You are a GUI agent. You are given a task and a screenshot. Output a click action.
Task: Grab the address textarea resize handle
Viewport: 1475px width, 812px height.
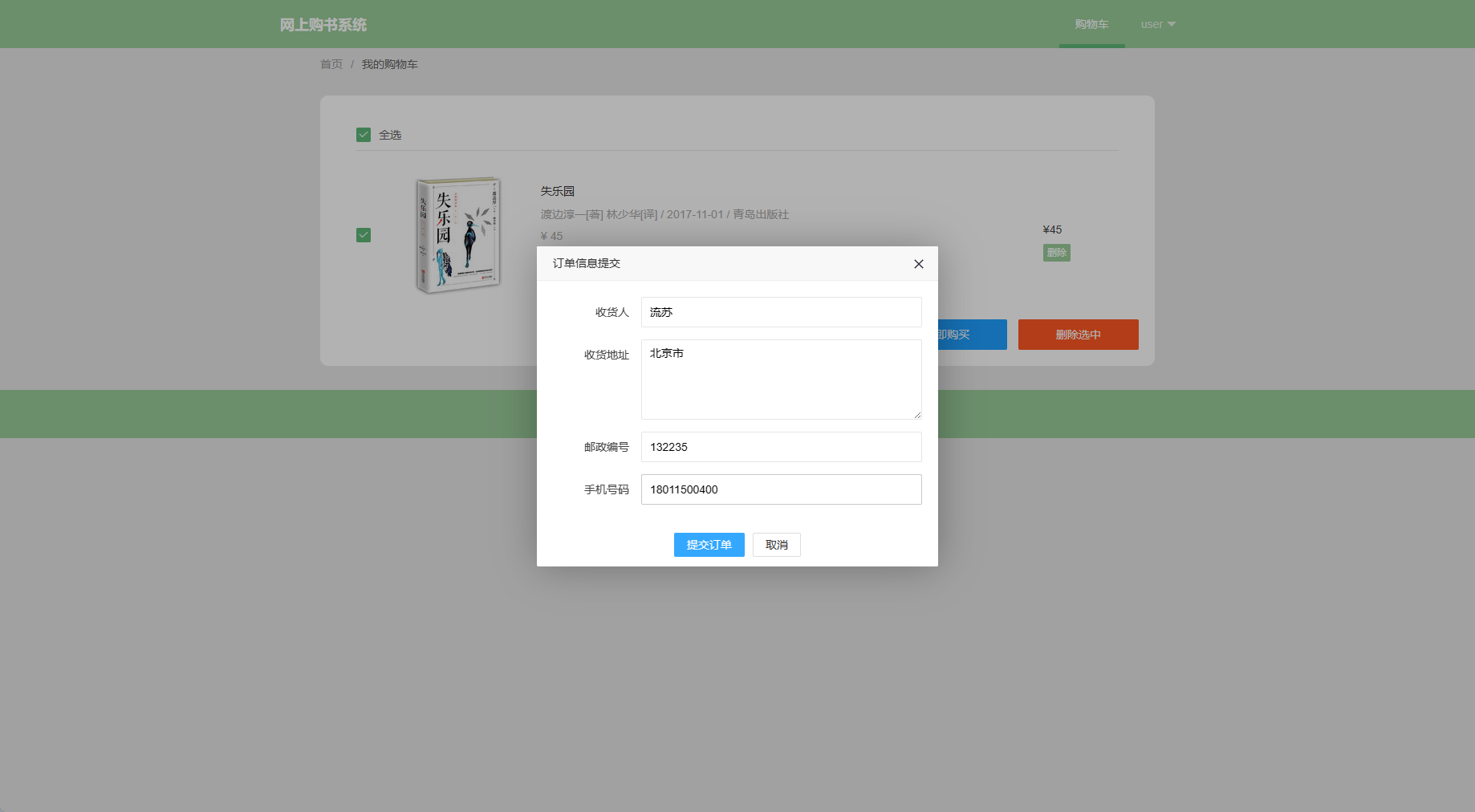coord(917,415)
